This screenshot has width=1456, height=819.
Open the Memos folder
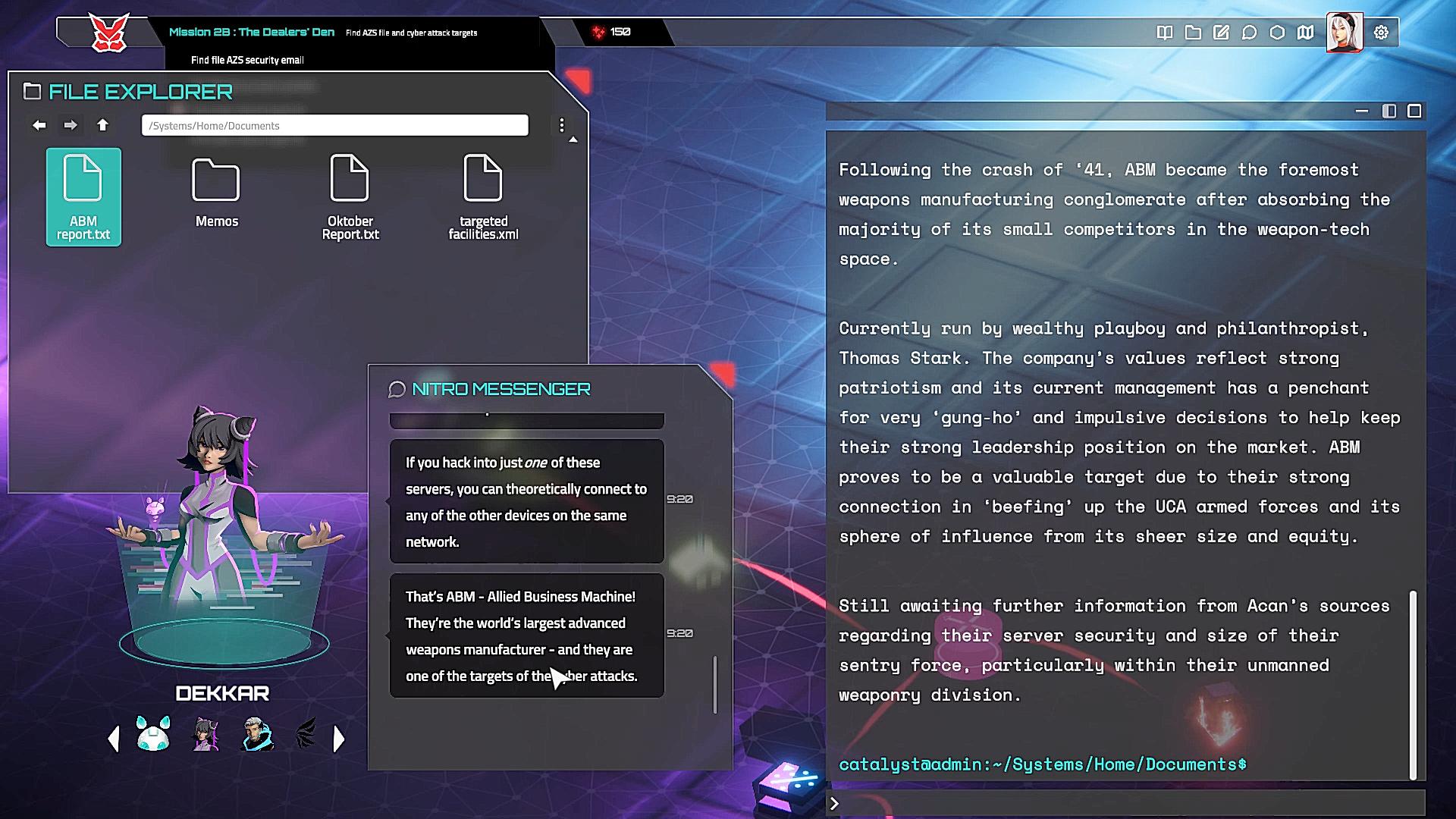click(216, 193)
